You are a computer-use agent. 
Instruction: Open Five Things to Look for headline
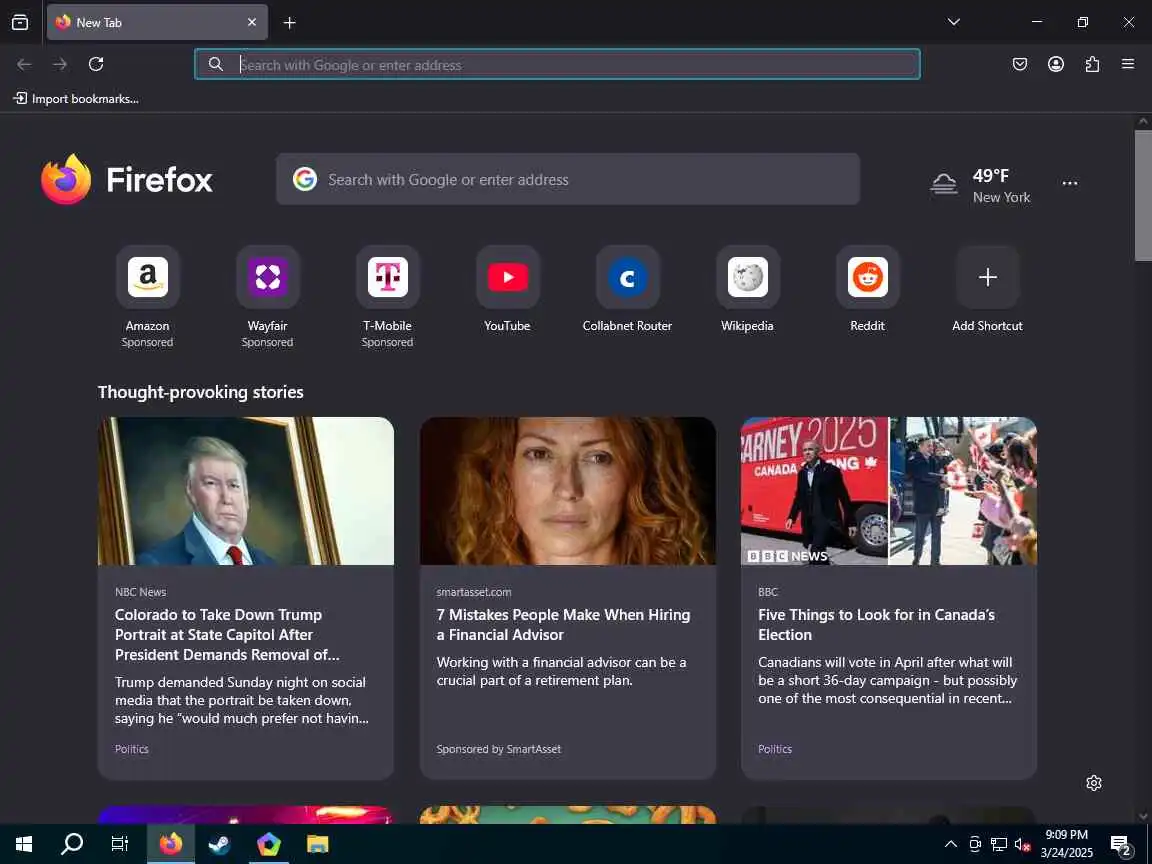click(x=876, y=624)
